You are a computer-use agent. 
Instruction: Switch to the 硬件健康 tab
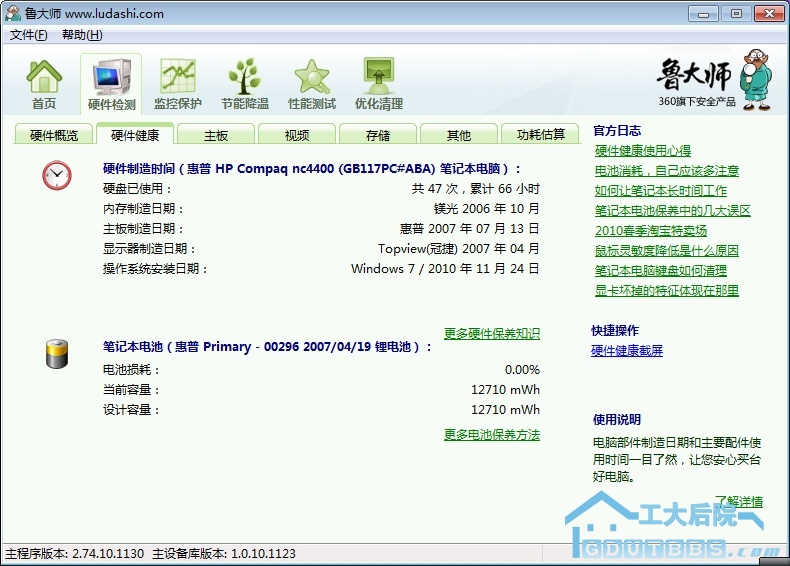135,135
